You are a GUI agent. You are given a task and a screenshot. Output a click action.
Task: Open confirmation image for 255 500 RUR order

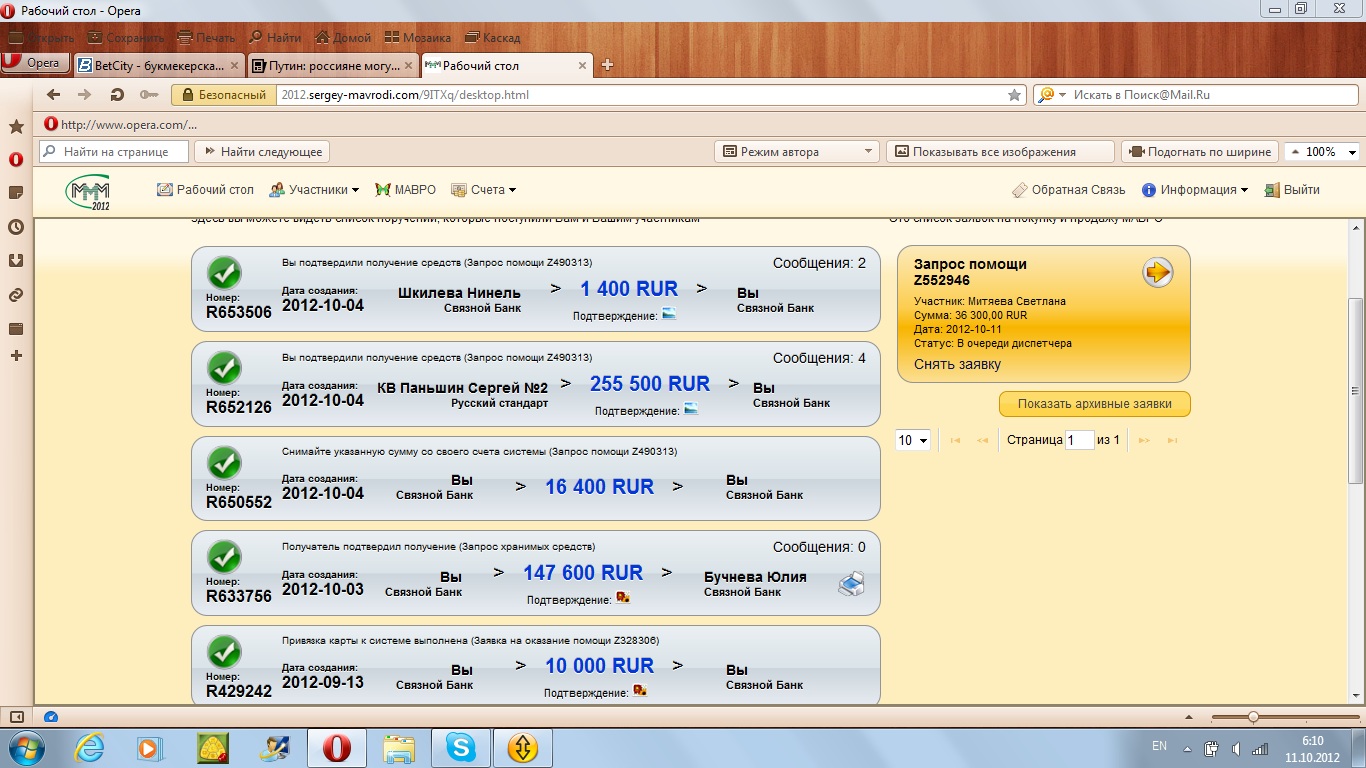691,409
